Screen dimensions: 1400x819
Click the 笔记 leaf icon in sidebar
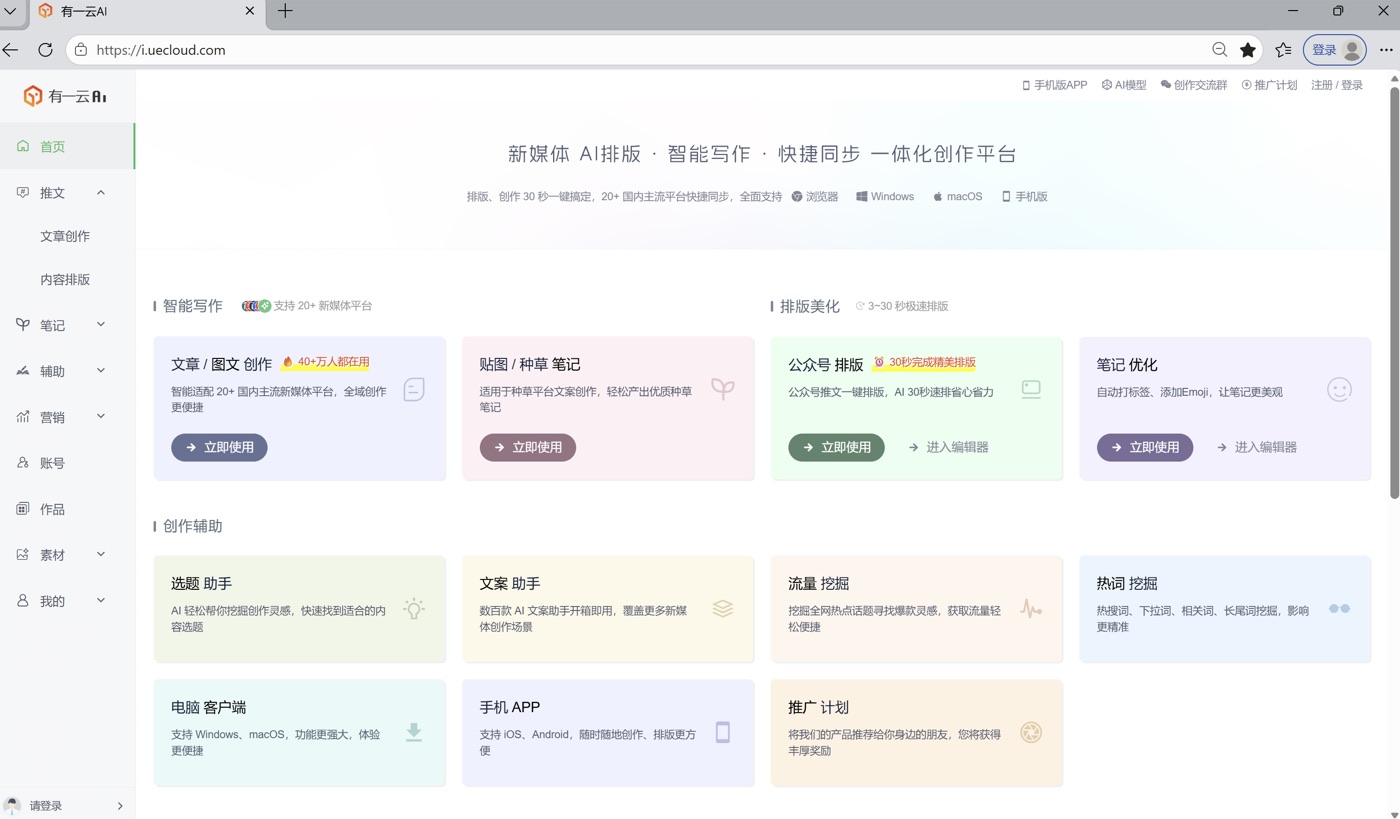click(x=23, y=324)
